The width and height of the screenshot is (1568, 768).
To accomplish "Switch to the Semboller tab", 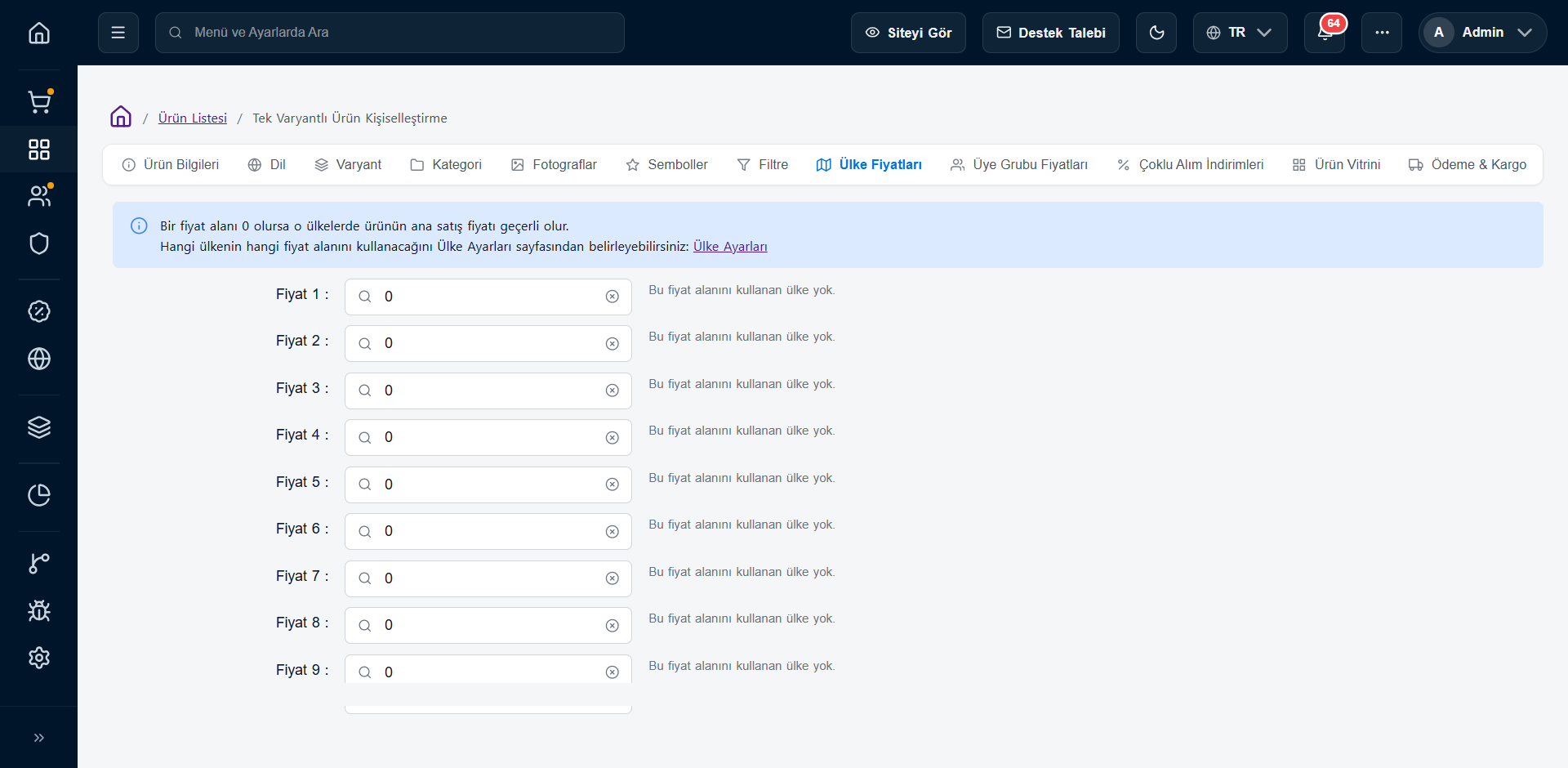I will (666, 164).
